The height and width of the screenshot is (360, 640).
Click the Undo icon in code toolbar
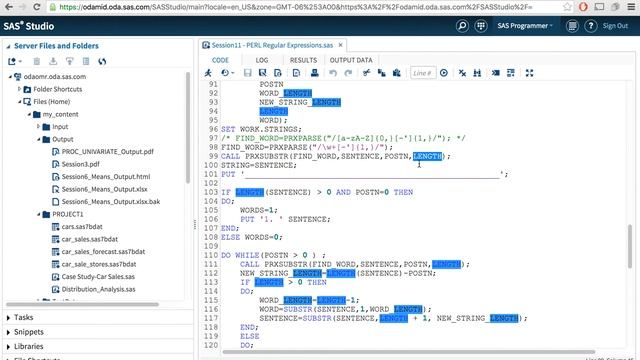(333, 73)
